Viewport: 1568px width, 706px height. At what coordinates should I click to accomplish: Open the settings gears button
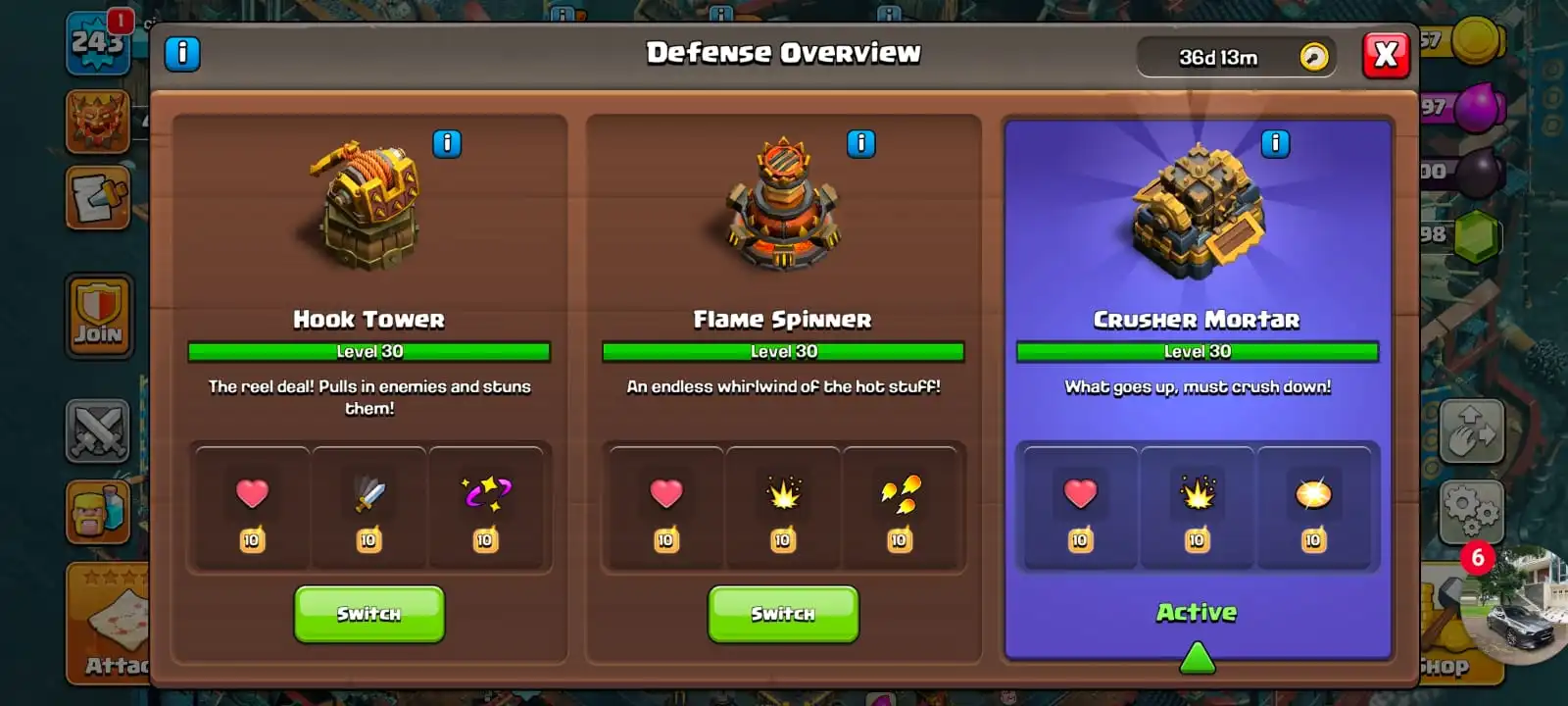(1471, 511)
